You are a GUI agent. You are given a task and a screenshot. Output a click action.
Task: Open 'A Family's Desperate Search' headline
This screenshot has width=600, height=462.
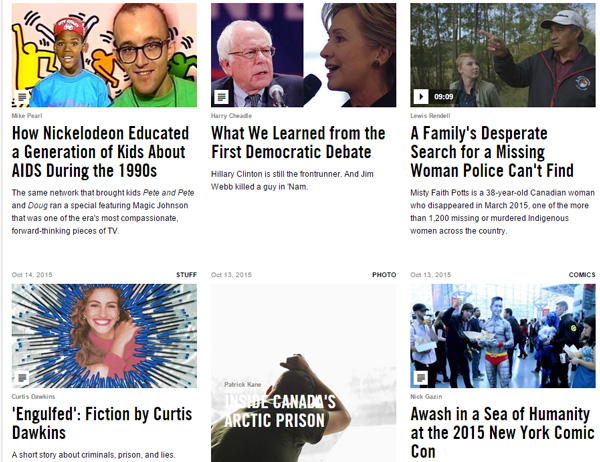tap(492, 152)
